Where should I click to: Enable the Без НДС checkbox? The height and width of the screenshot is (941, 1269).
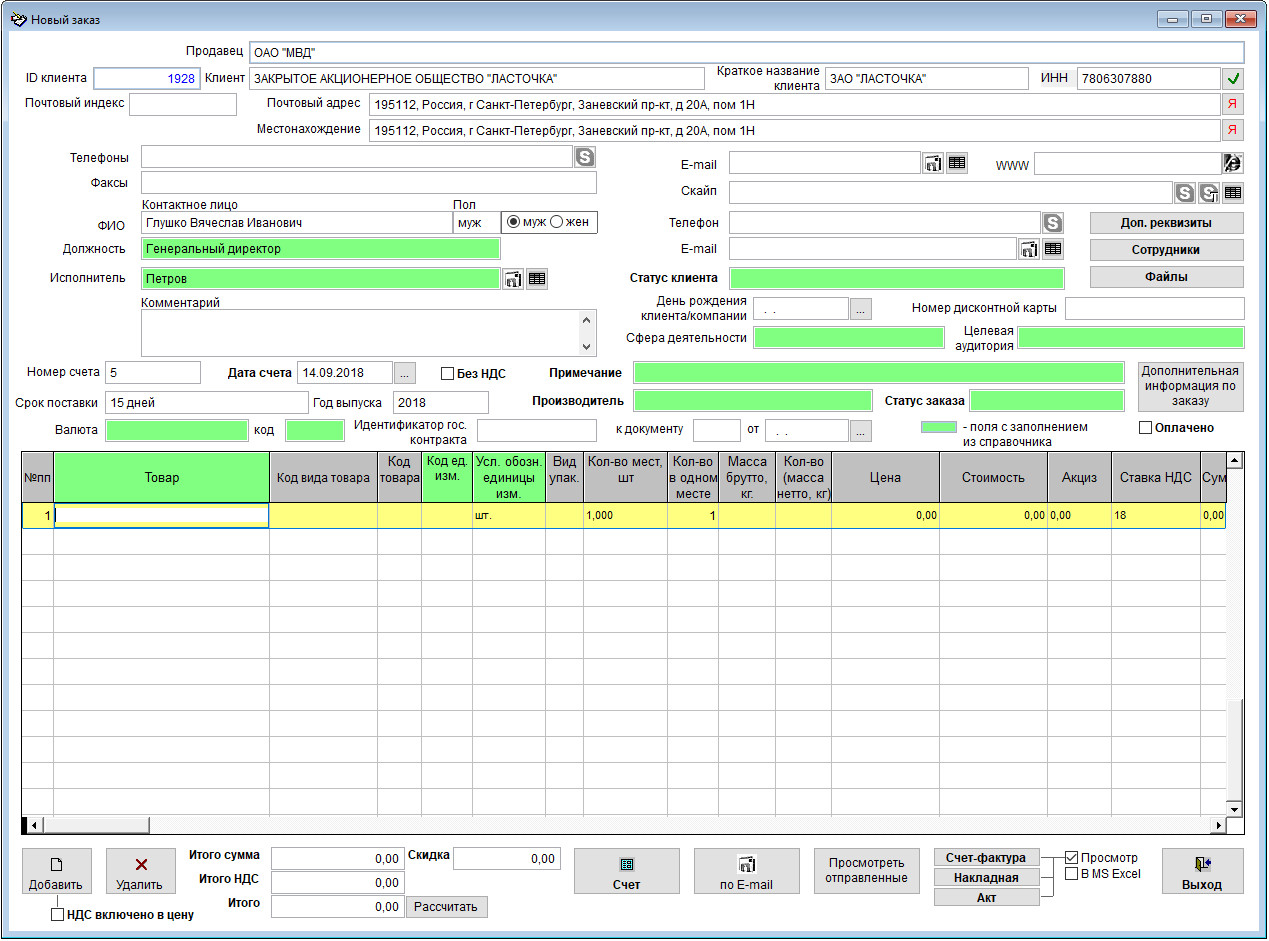point(448,373)
